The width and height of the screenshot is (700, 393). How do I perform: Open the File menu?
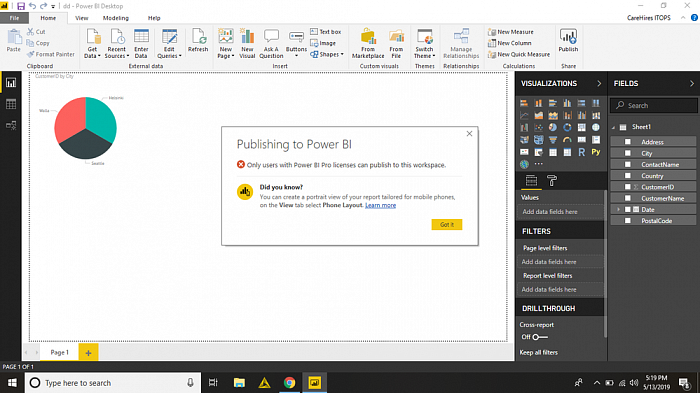click(14, 18)
